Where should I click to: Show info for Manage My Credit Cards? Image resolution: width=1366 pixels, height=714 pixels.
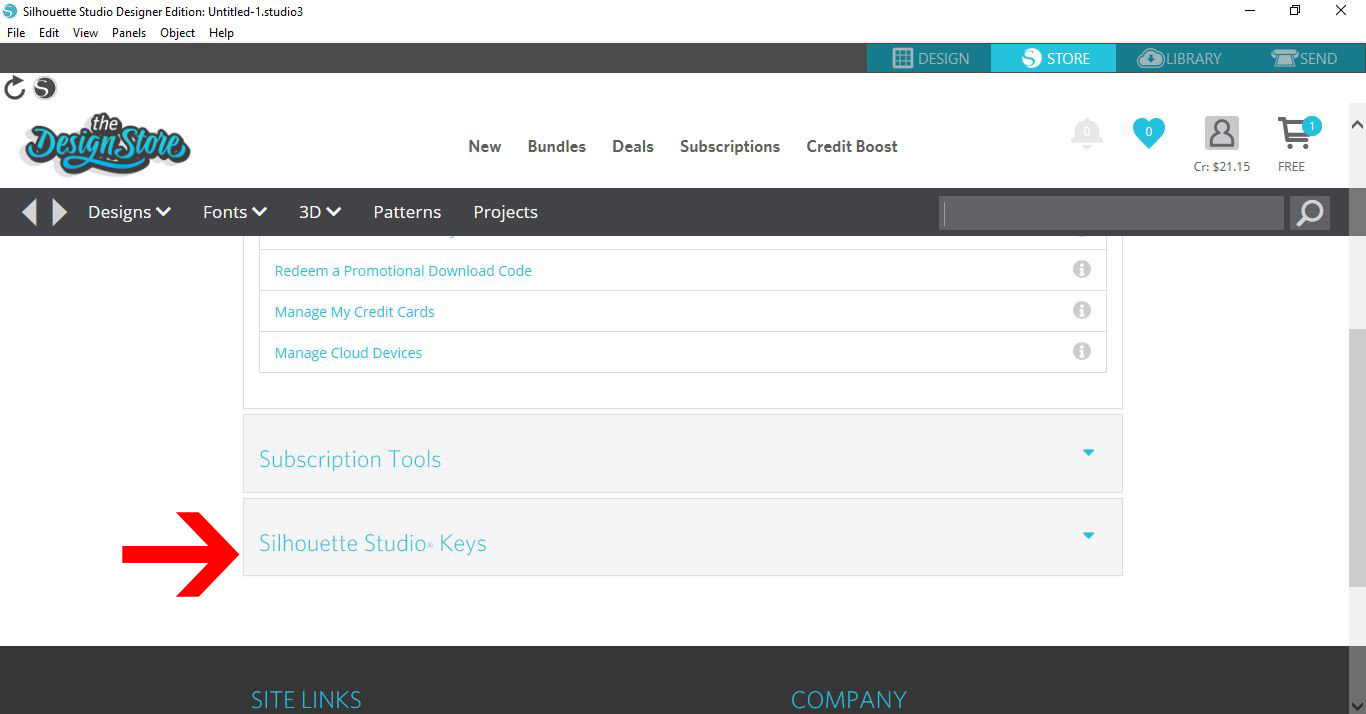tap(1081, 311)
